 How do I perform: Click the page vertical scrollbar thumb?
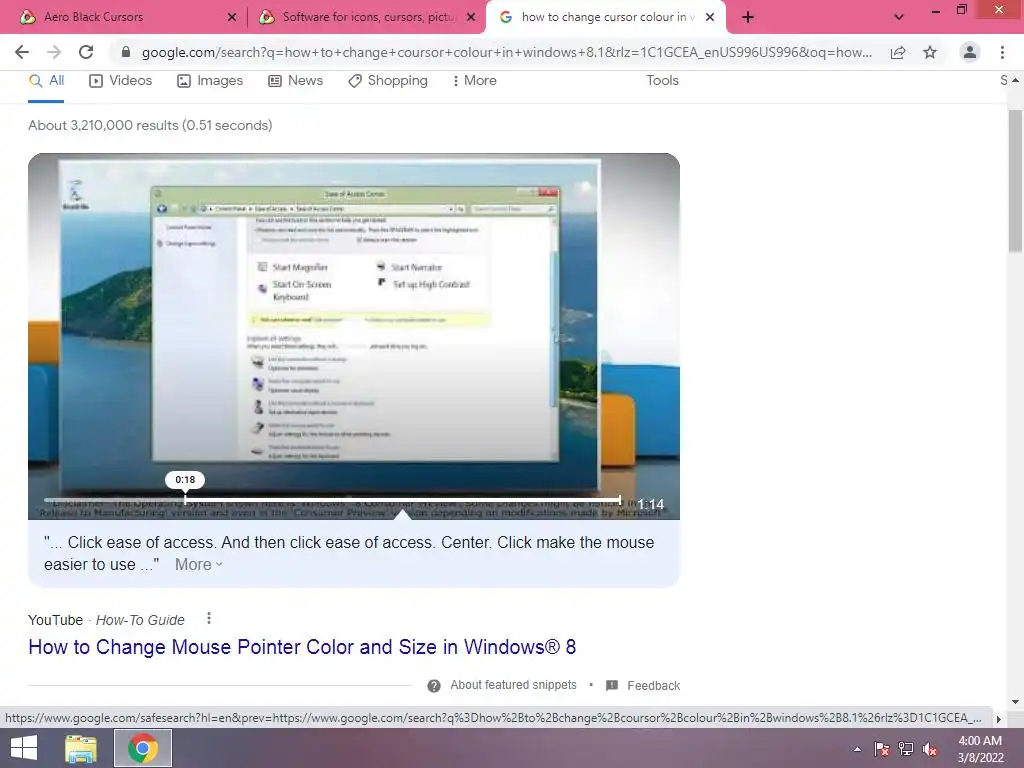click(1015, 180)
